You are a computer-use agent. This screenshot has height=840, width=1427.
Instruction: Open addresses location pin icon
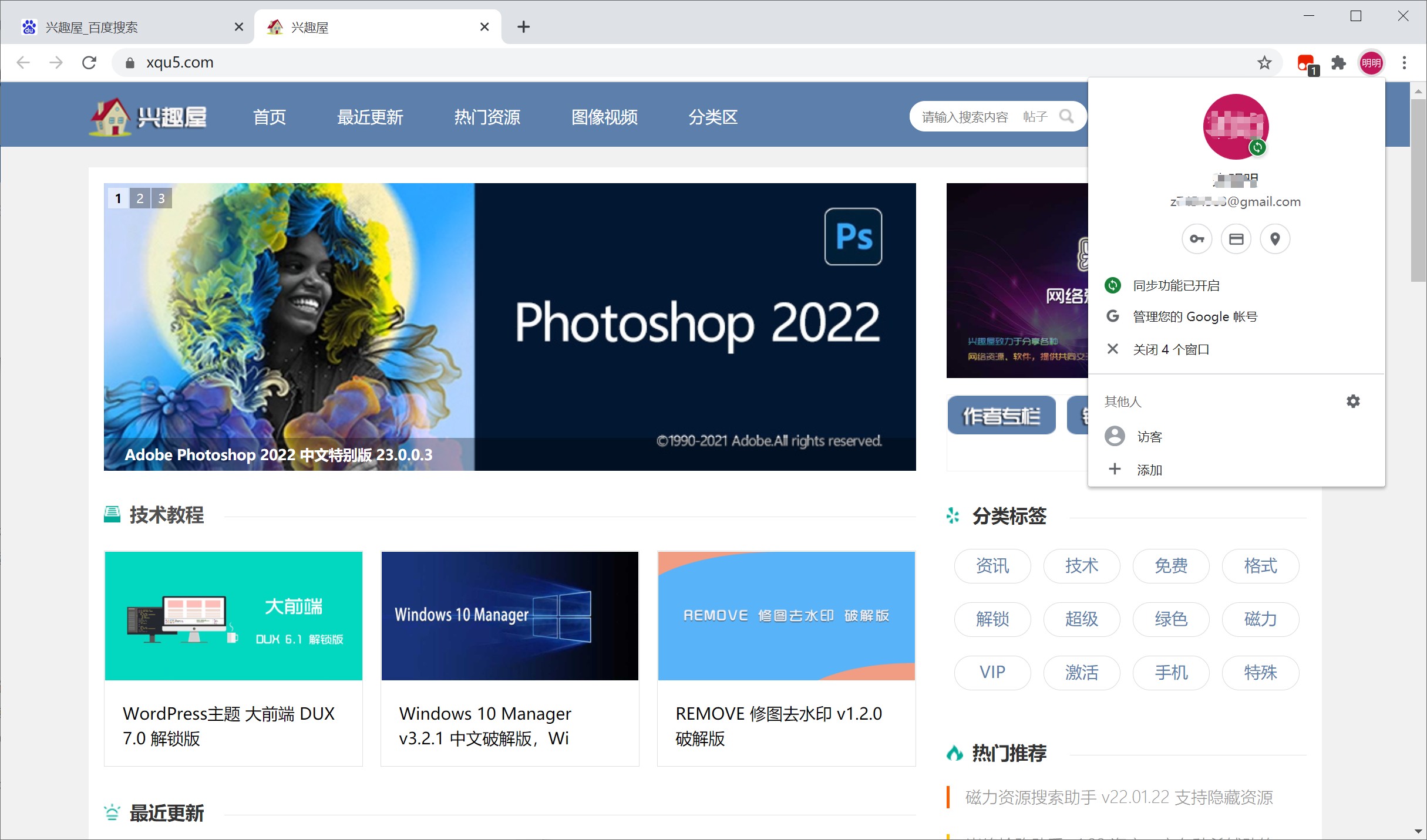point(1275,239)
